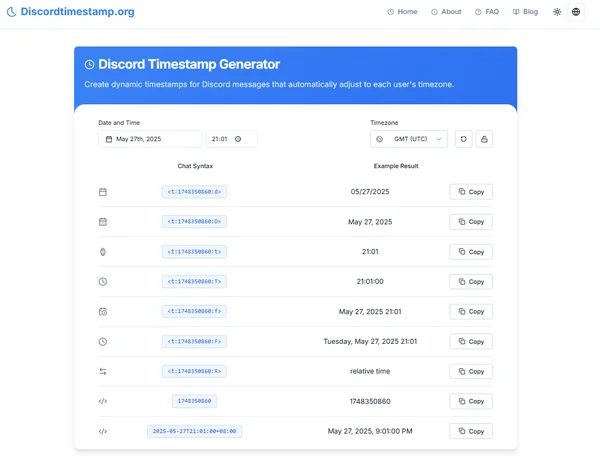Open the language globe selector
This screenshot has height=466, width=600.
tap(576, 12)
